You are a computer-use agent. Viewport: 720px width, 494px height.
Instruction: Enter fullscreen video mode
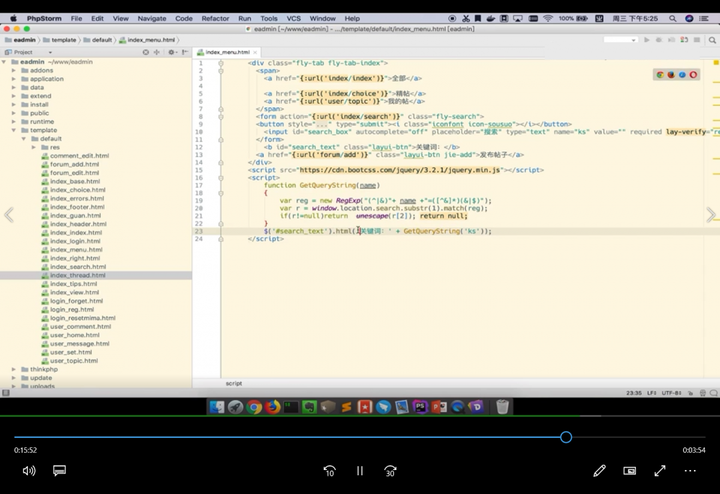tap(660, 470)
